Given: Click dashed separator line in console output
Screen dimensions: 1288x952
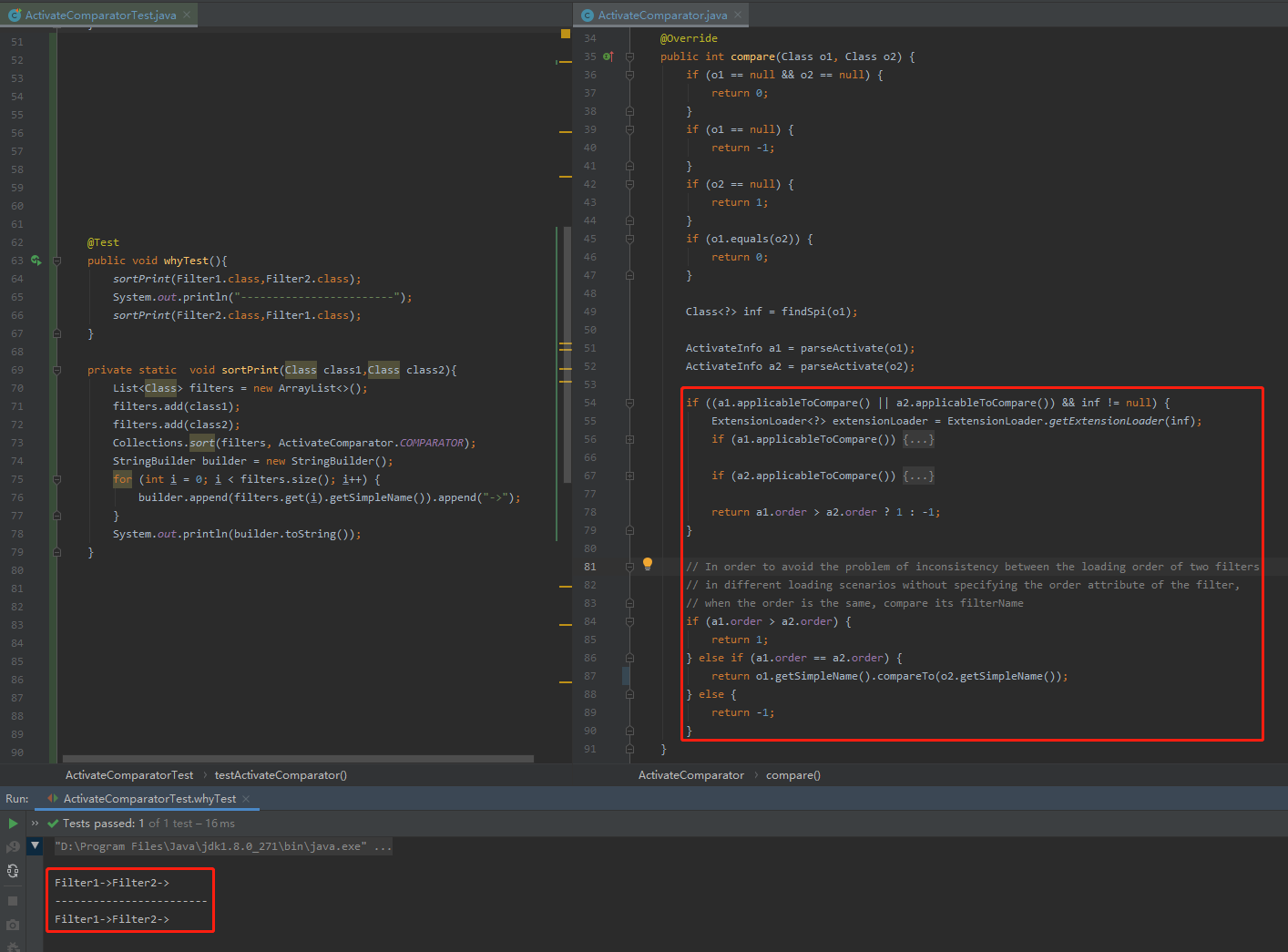Looking at the screenshot, I should [x=130, y=901].
